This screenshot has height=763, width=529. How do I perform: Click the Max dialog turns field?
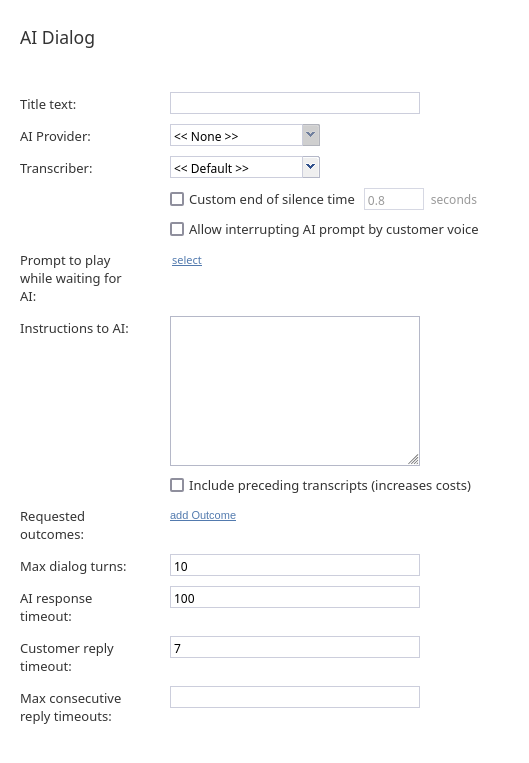(x=295, y=565)
